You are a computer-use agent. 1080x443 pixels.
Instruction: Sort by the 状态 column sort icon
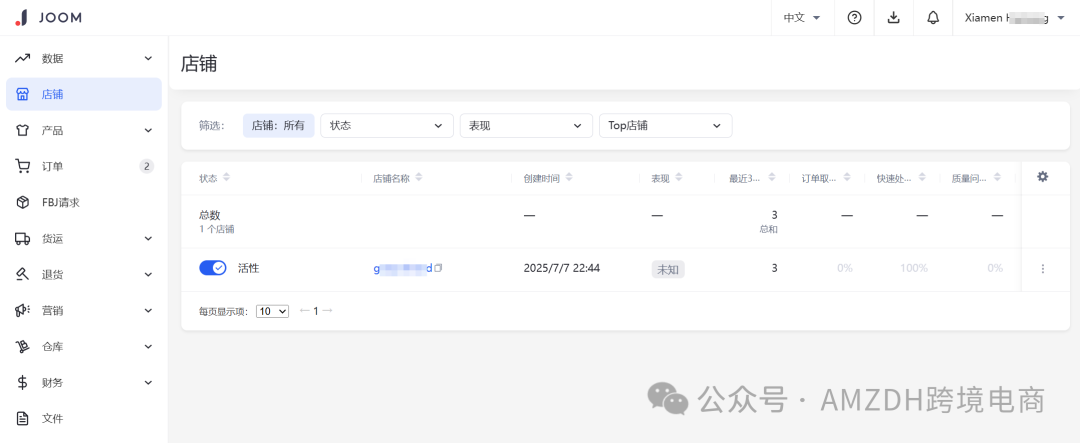[x=226, y=178]
